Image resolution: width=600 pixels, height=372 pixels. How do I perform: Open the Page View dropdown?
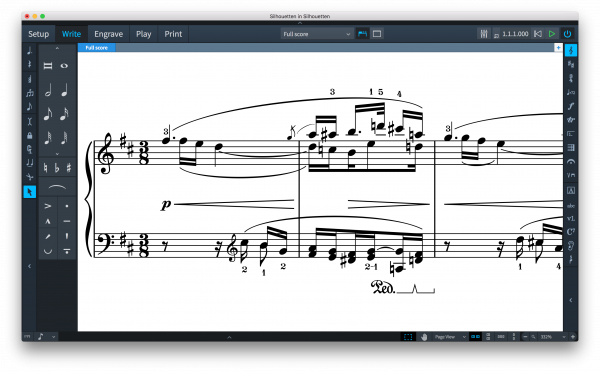click(x=450, y=337)
